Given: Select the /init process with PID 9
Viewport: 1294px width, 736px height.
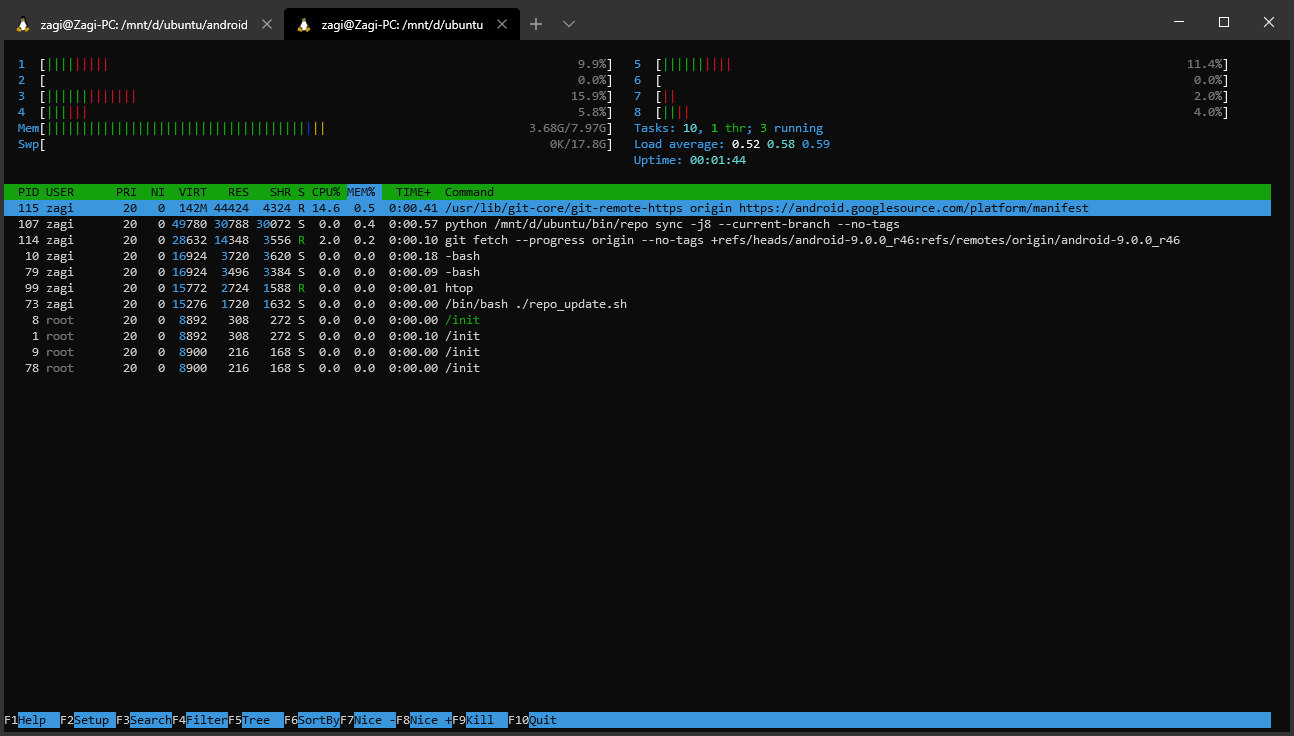Looking at the screenshot, I should [637, 352].
